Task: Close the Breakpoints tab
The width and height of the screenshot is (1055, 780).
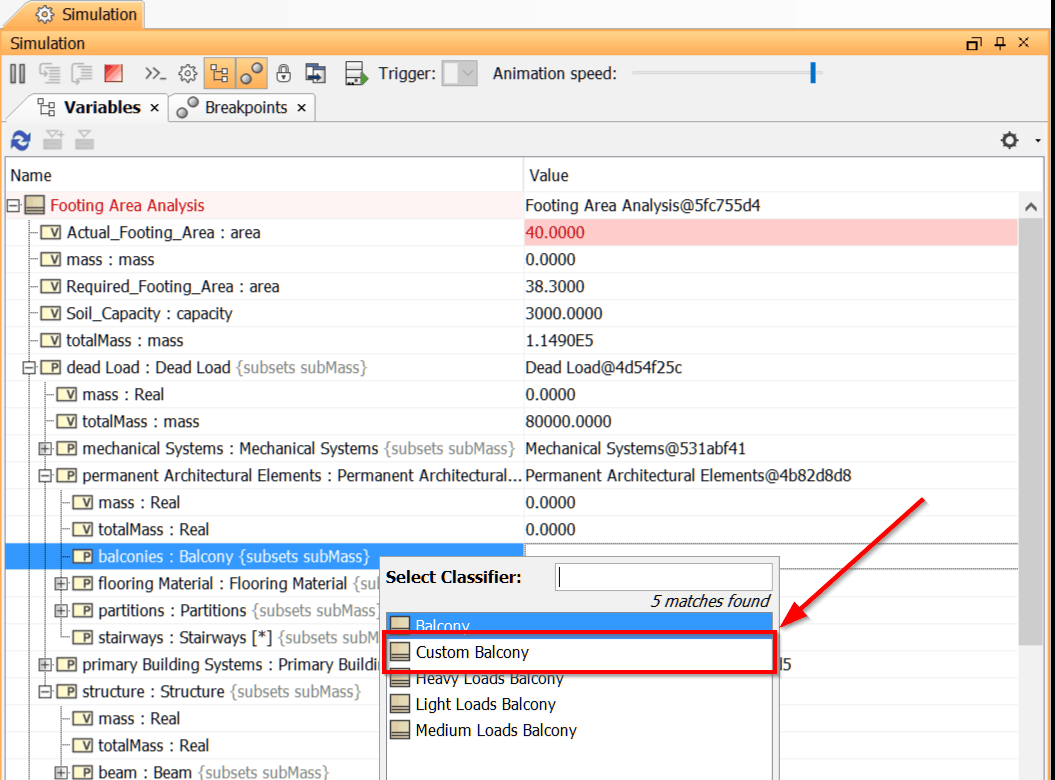Action: click(301, 108)
